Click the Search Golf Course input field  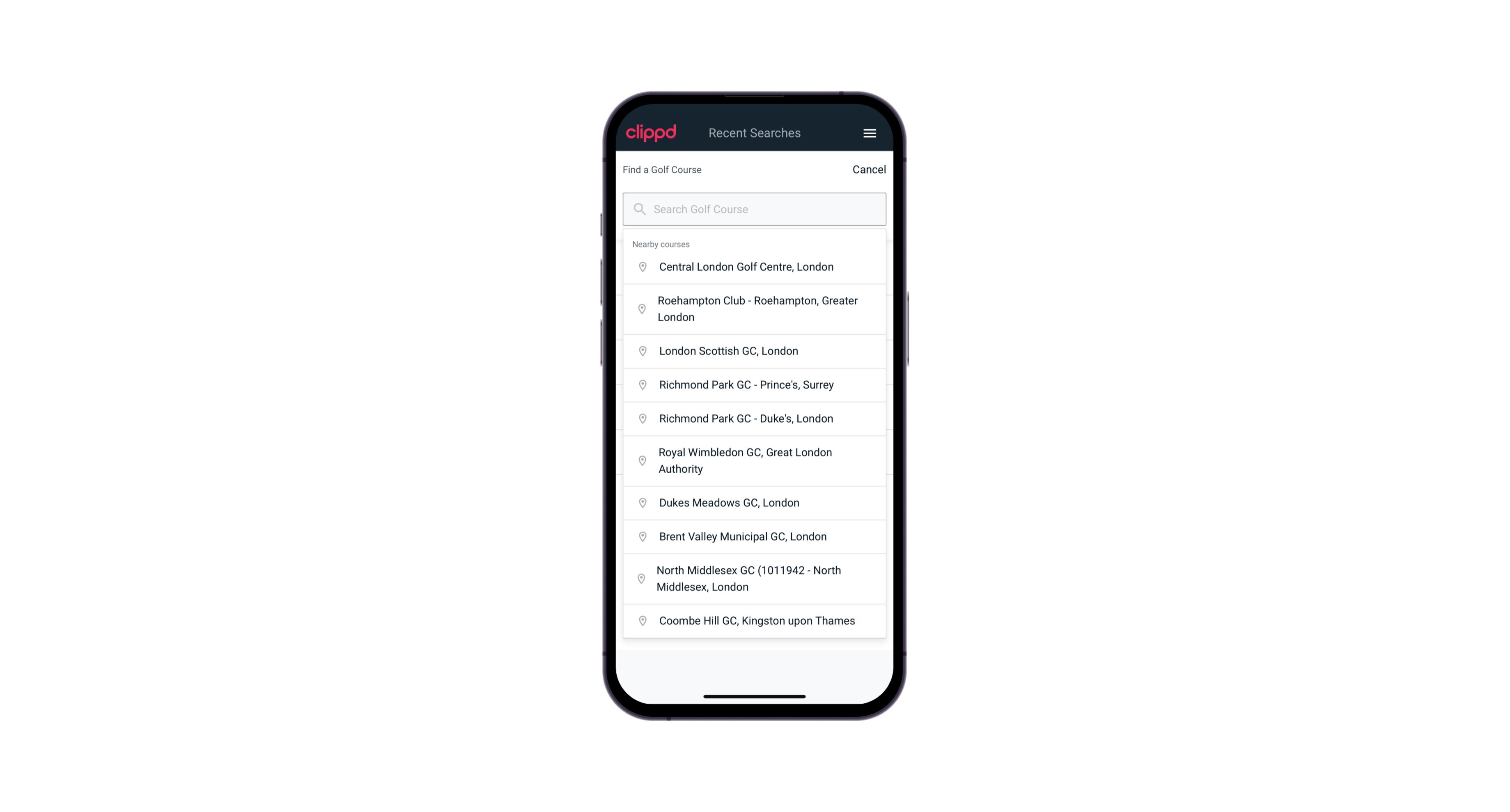tap(754, 209)
